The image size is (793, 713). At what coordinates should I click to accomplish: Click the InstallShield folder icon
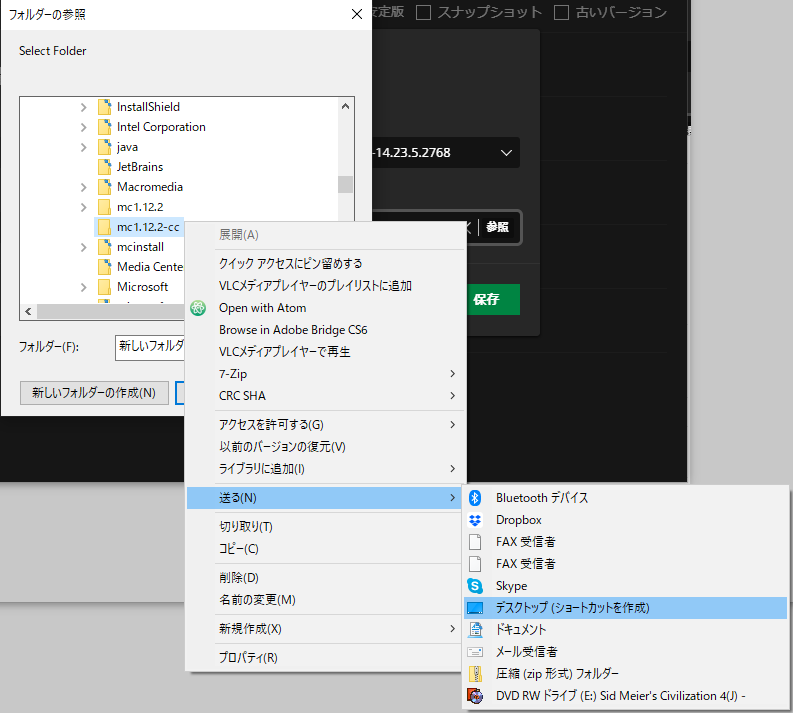(x=105, y=107)
